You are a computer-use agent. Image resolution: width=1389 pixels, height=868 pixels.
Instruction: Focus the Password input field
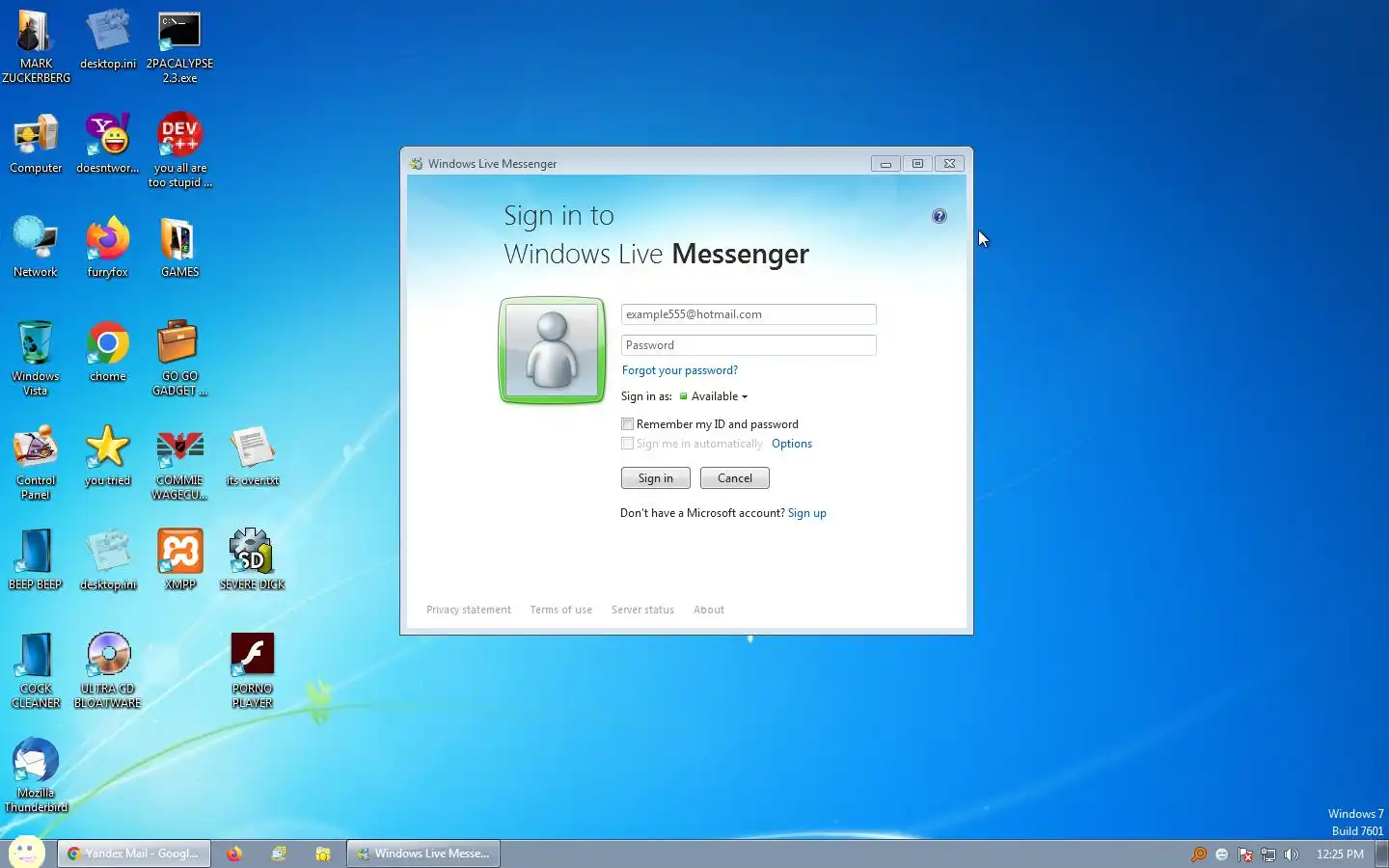coord(749,345)
